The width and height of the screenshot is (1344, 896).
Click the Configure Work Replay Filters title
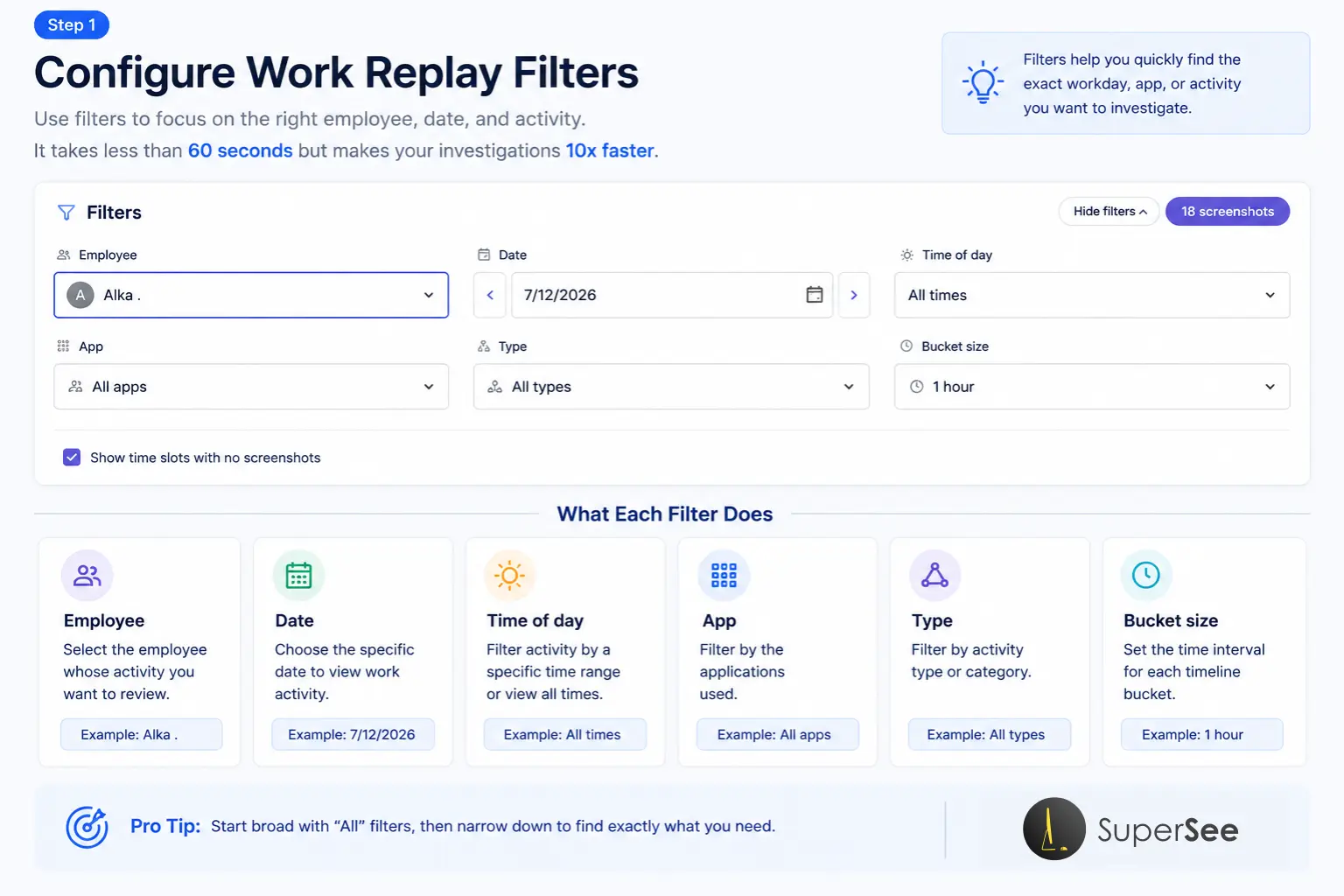(337, 73)
